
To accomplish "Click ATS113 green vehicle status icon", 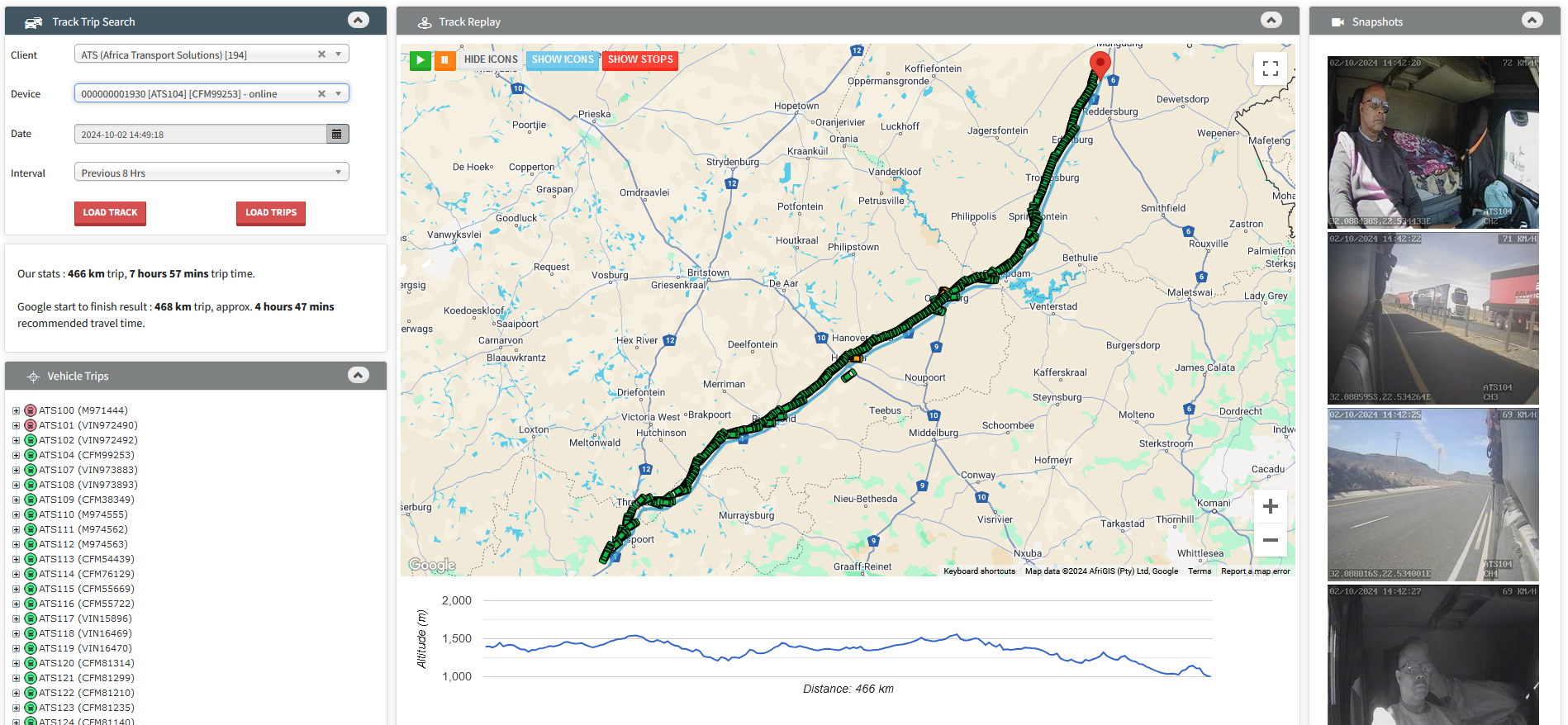I will click(x=31, y=559).
